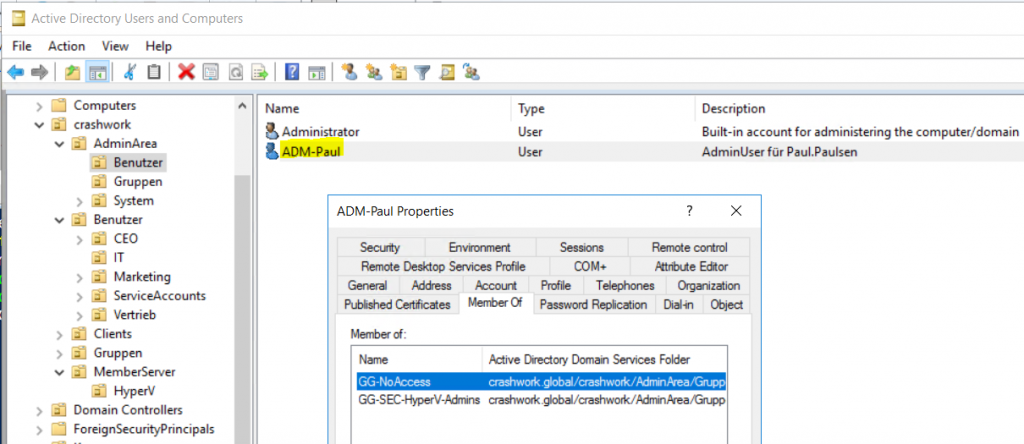Toggle the Show/Hide Action Pane icon
Image resolution: width=1024 pixels, height=444 pixels.
coord(317,72)
